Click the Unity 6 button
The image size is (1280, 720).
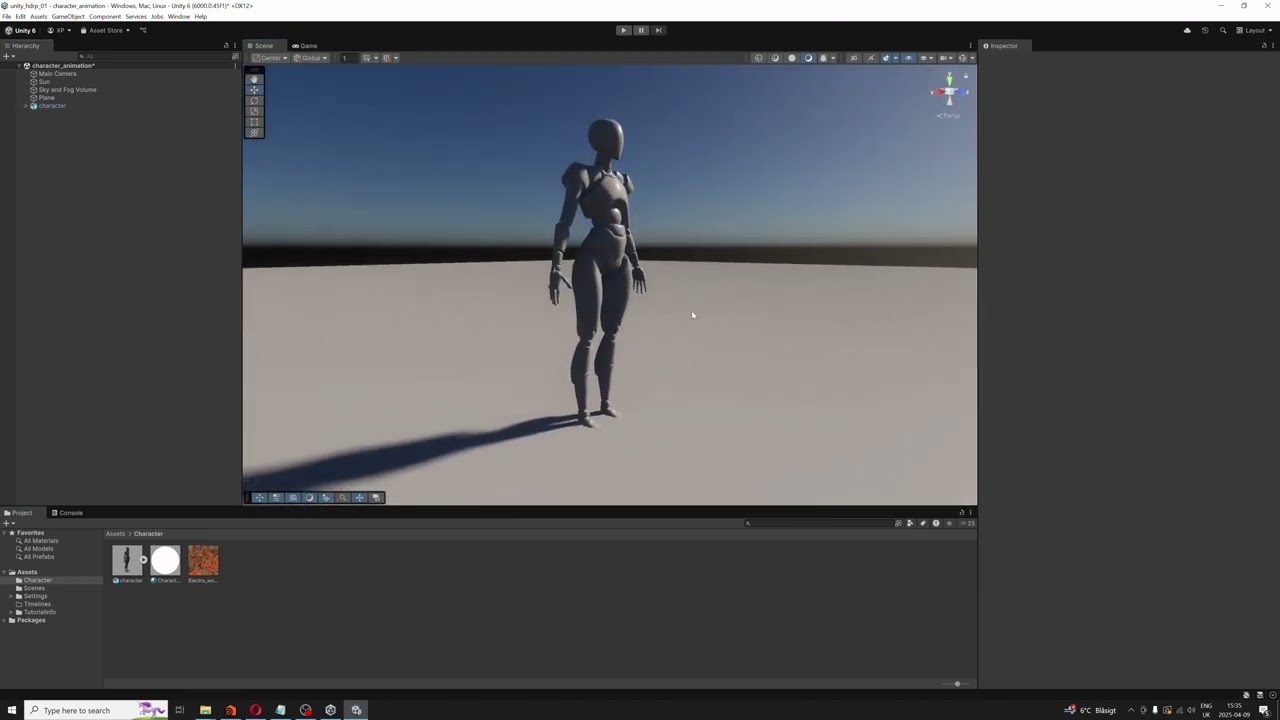point(20,30)
